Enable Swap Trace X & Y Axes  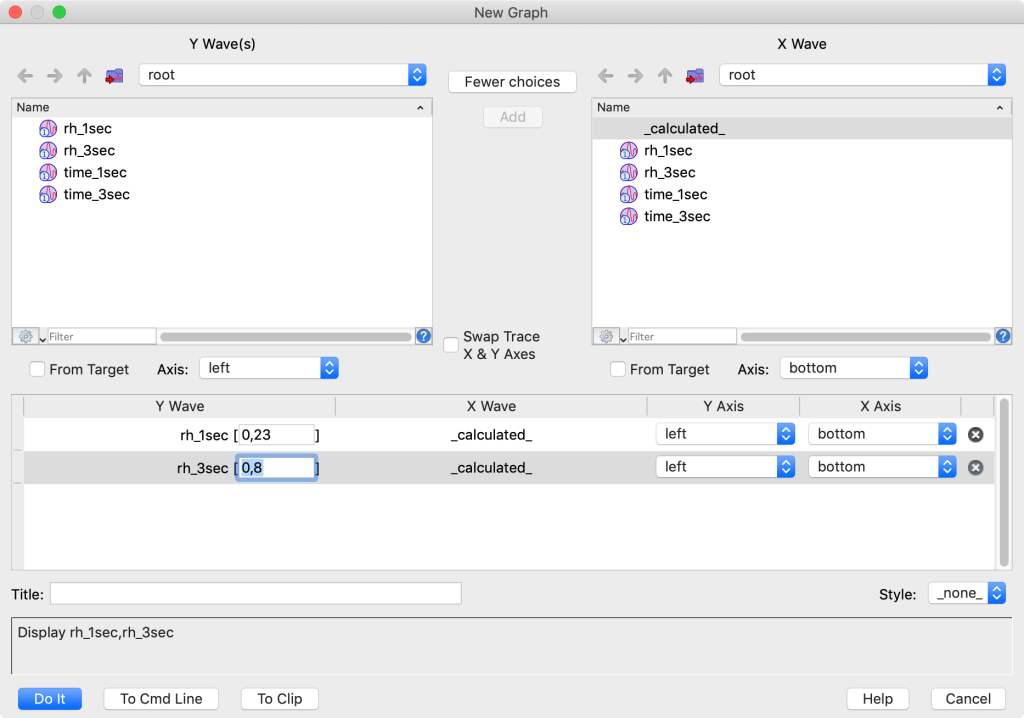coord(451,344)
